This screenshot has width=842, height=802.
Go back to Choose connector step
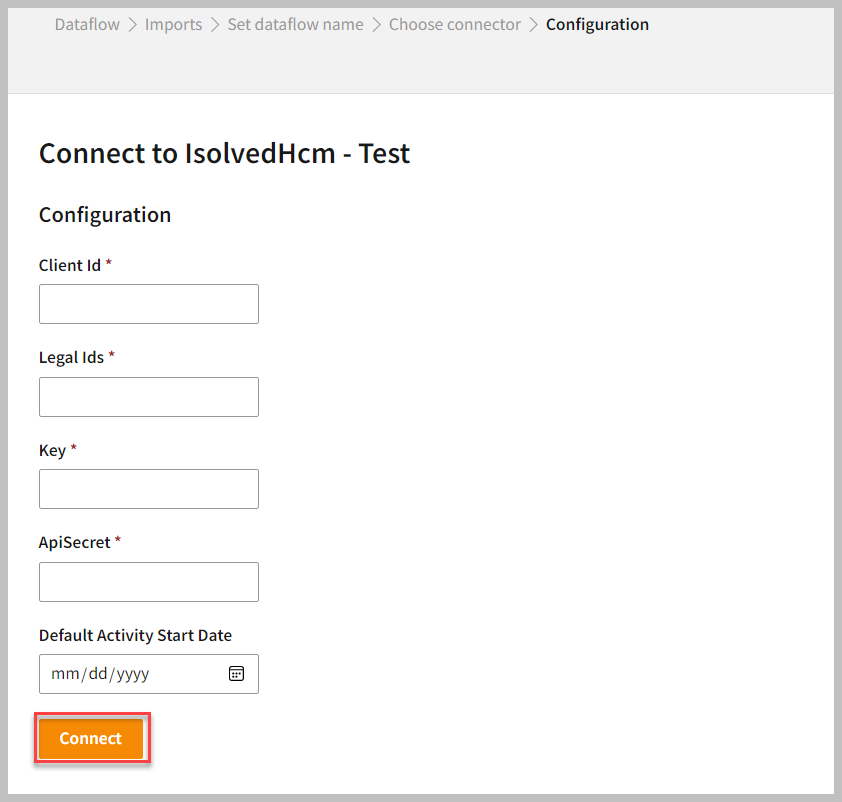click(x=455, y=24)
